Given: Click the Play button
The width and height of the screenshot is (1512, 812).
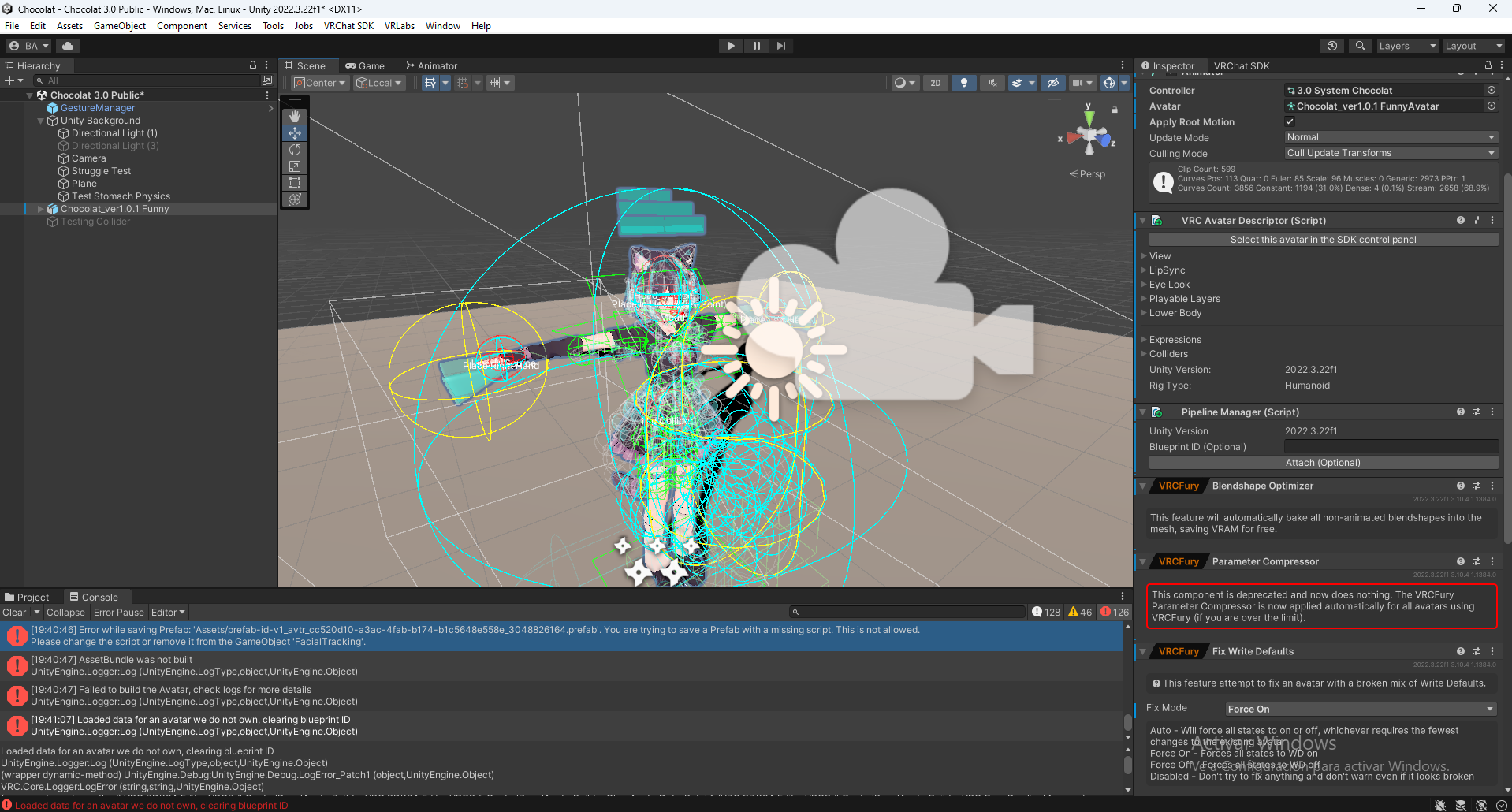Looking at the screenshot, I should [x=731, y=46].
